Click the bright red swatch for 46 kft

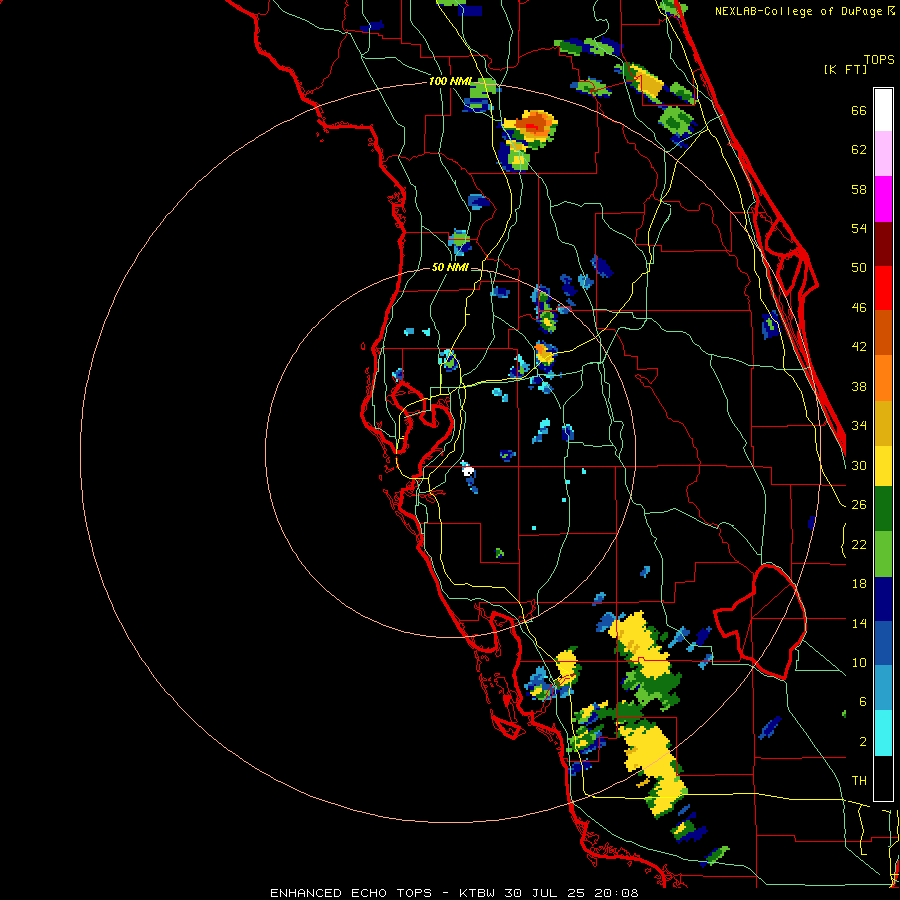pos(883,288)
